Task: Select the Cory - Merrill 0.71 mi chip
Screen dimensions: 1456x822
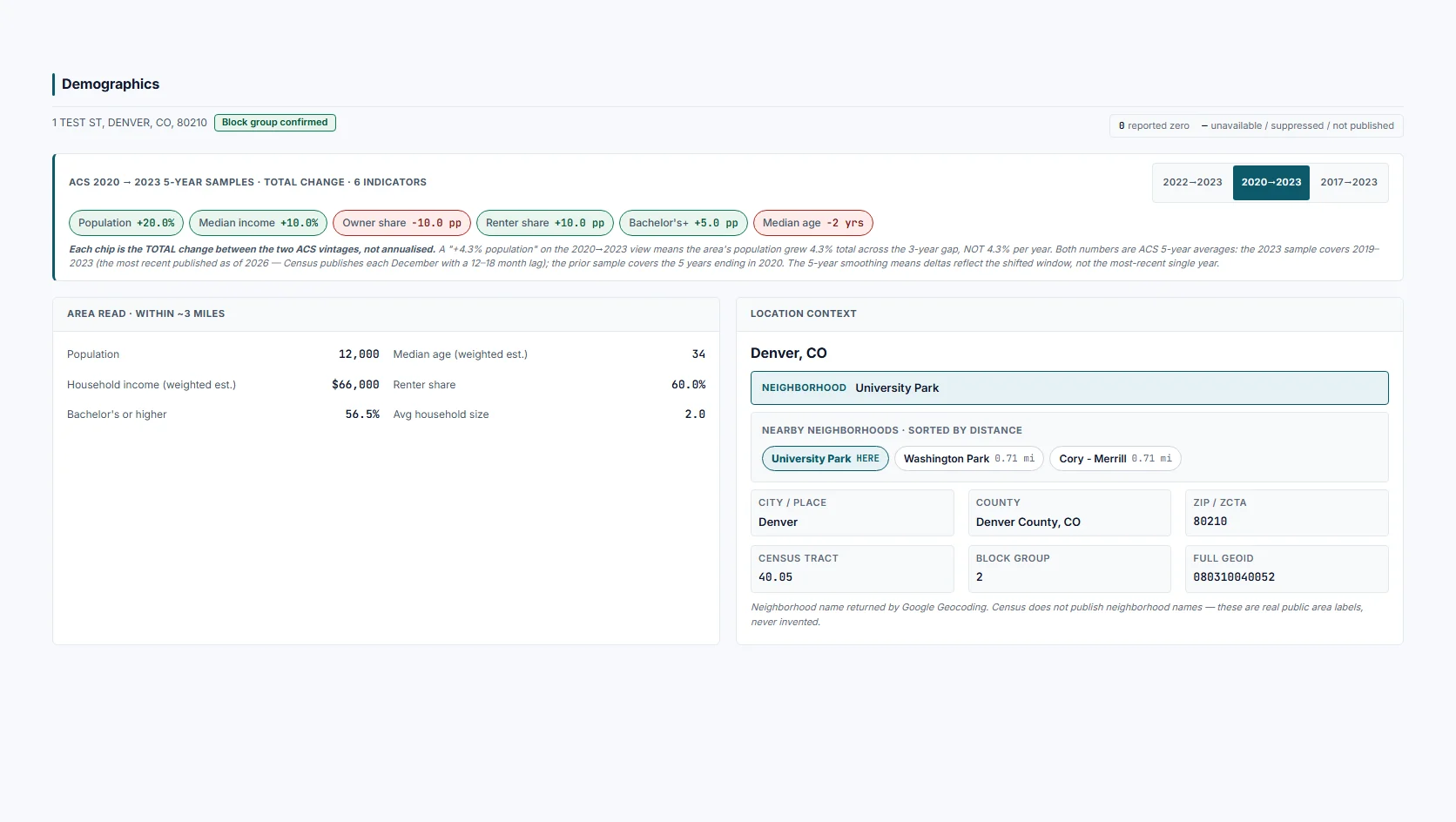Action: pyautogui.click(x=1116, y=459)
